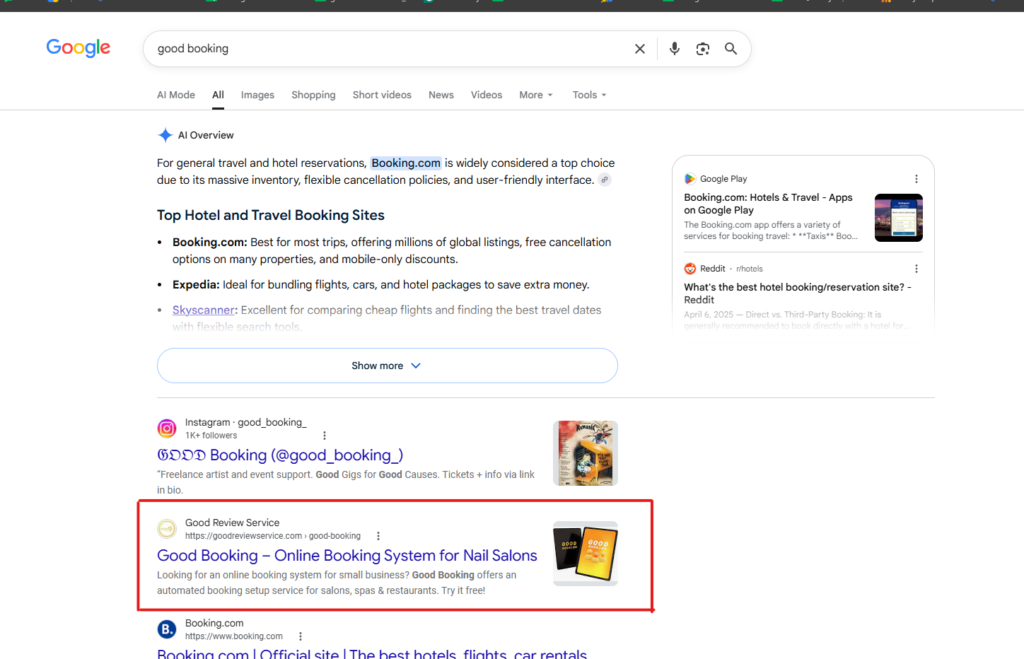
Task: Go to Shopping tab
Action: point(313,95)
